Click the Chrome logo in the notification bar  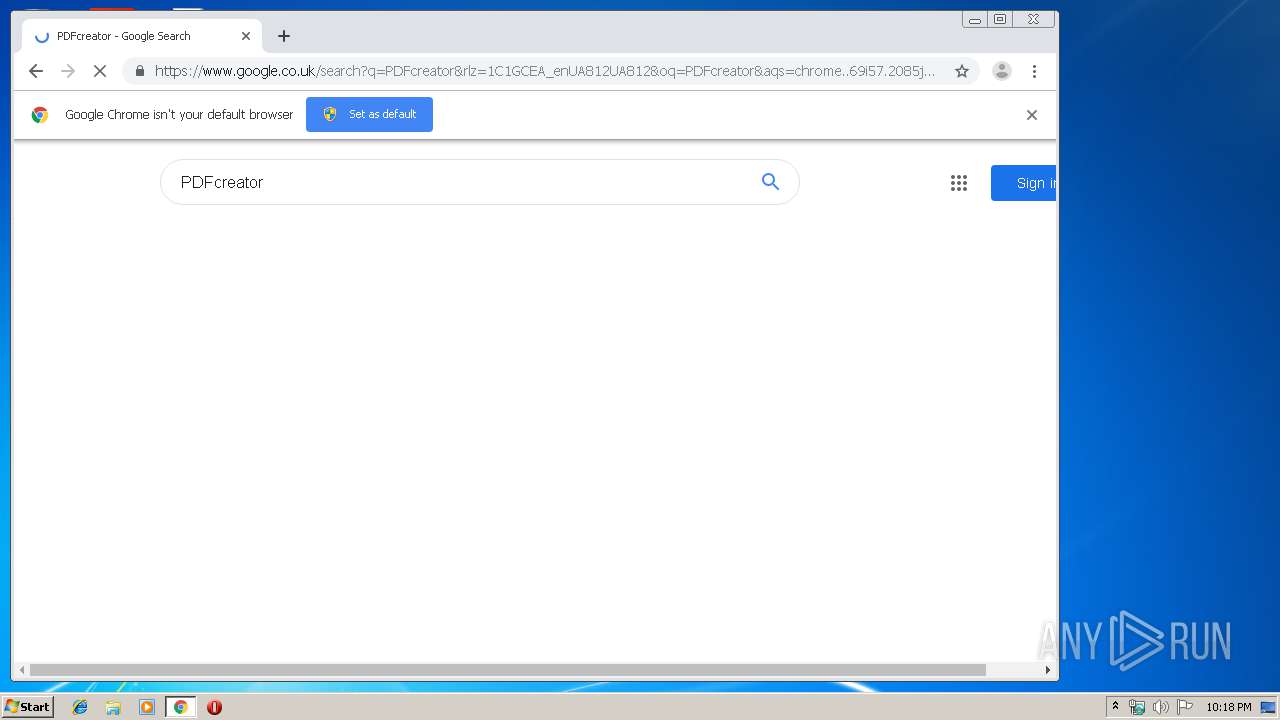(40, 115)
